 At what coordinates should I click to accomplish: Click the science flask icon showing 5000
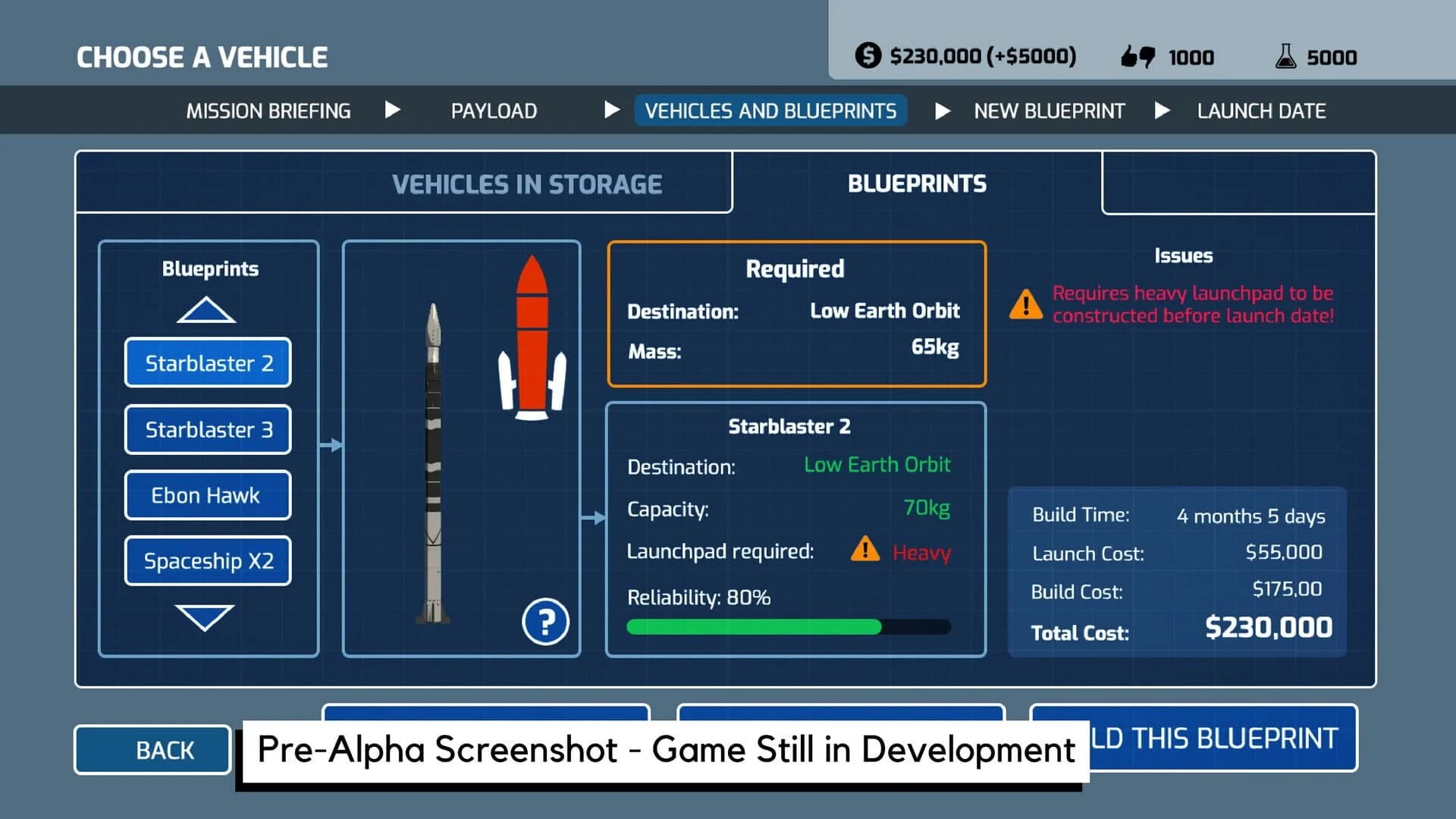[x=1284, y=55]
